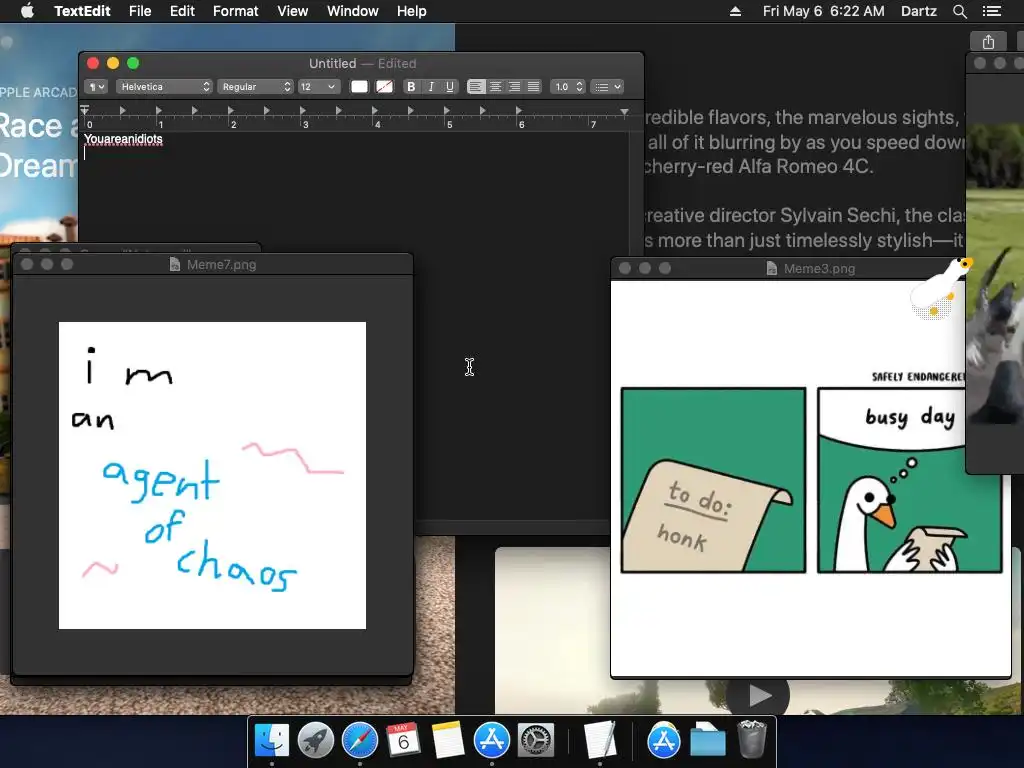Viewport: 1024px width, 768px height.
Task: Click the text background color swatch
Action: pyautogui.click(x=385, y=87)
